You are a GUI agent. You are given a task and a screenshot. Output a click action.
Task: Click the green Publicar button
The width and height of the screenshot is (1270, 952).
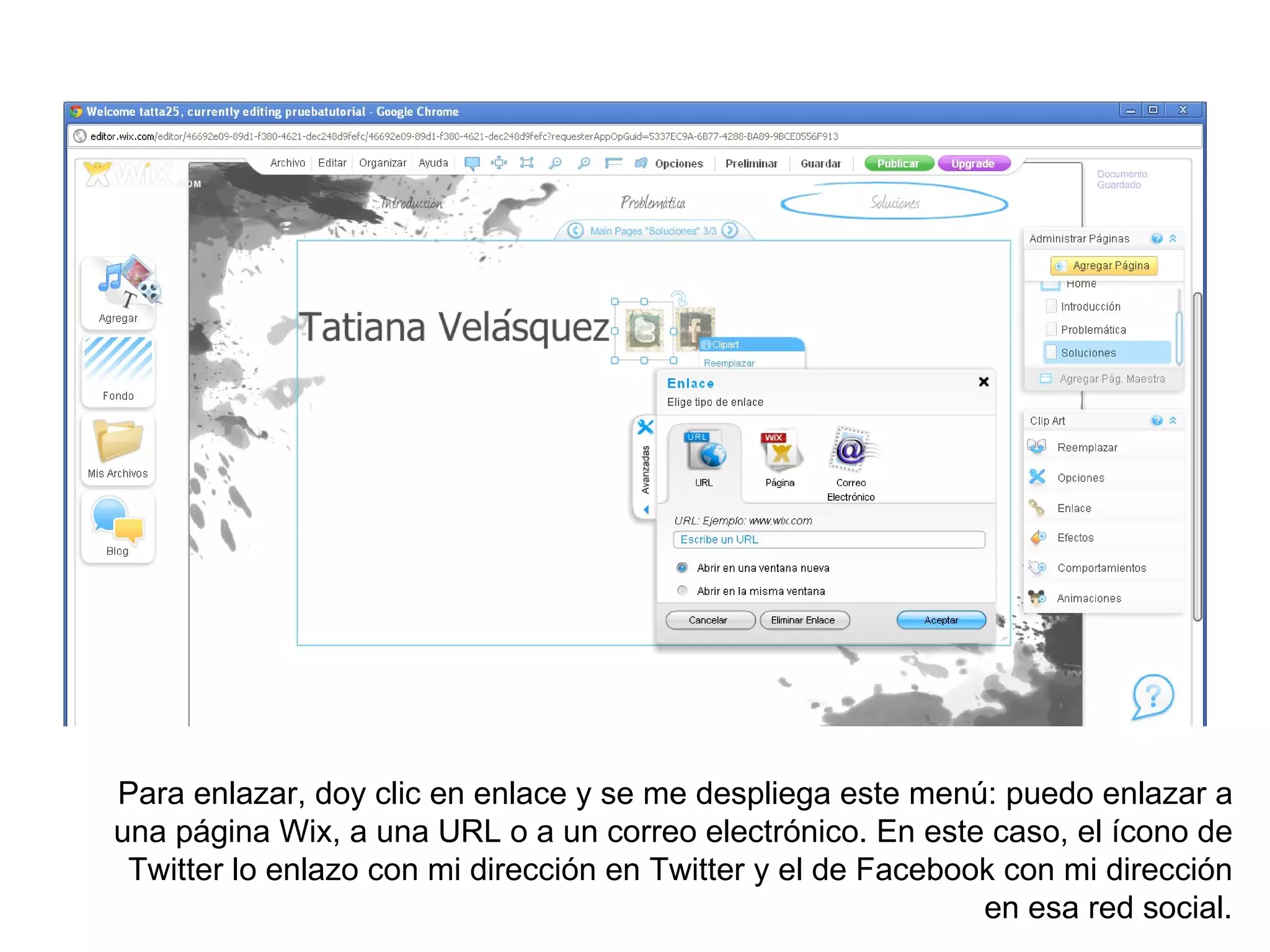coord(899,164)
